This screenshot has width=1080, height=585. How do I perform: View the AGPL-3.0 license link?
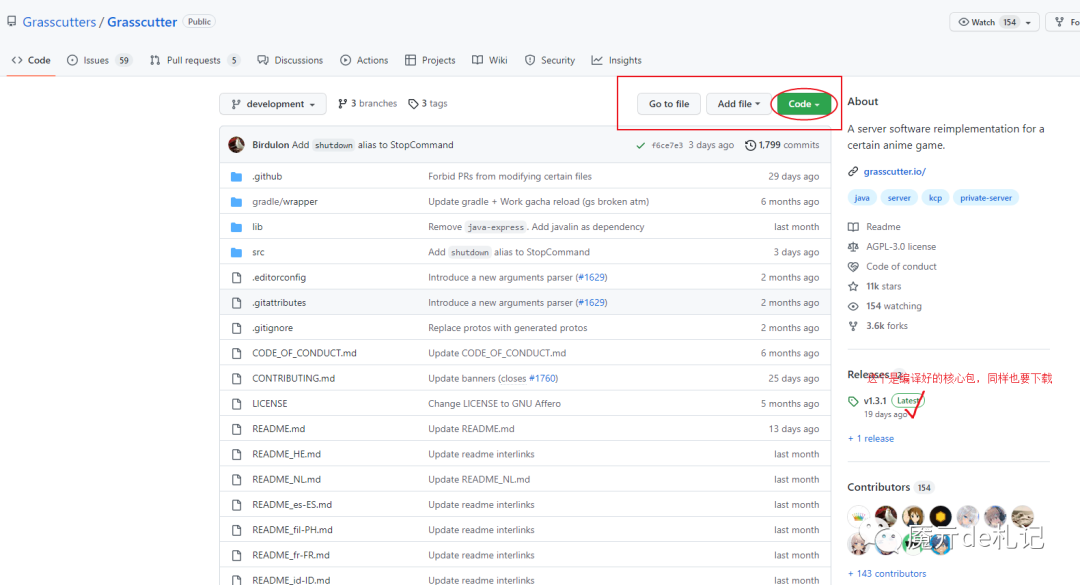click(x=901, y=247)
